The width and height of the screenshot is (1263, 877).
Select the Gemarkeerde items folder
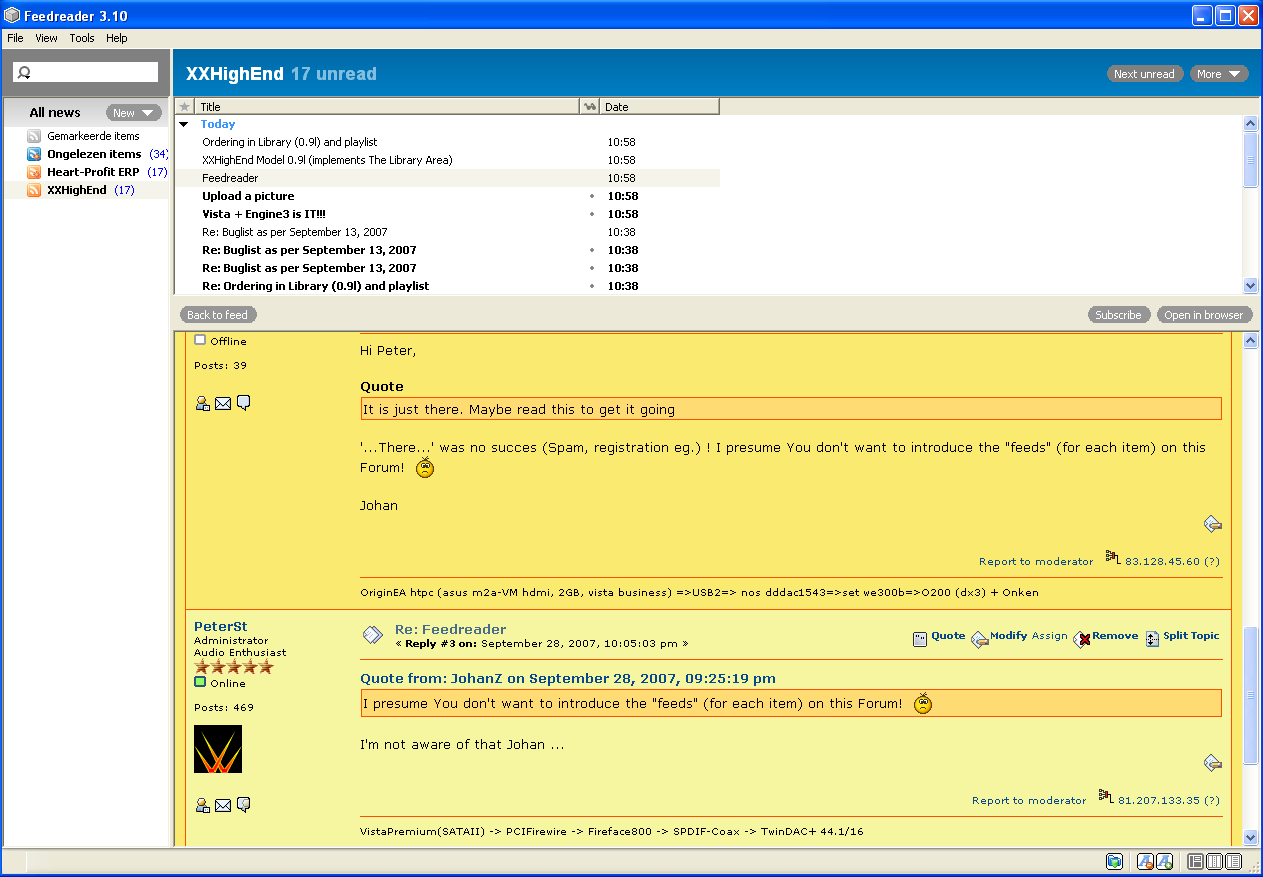(x=93, y=136)
